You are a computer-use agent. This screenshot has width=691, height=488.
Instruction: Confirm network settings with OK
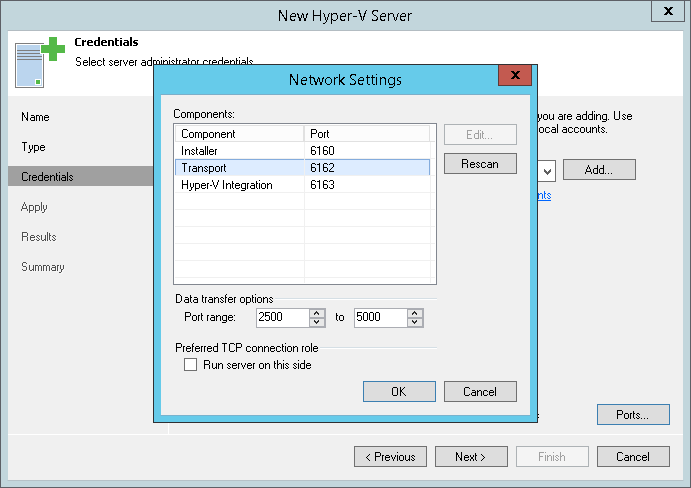tap(399, 391)
